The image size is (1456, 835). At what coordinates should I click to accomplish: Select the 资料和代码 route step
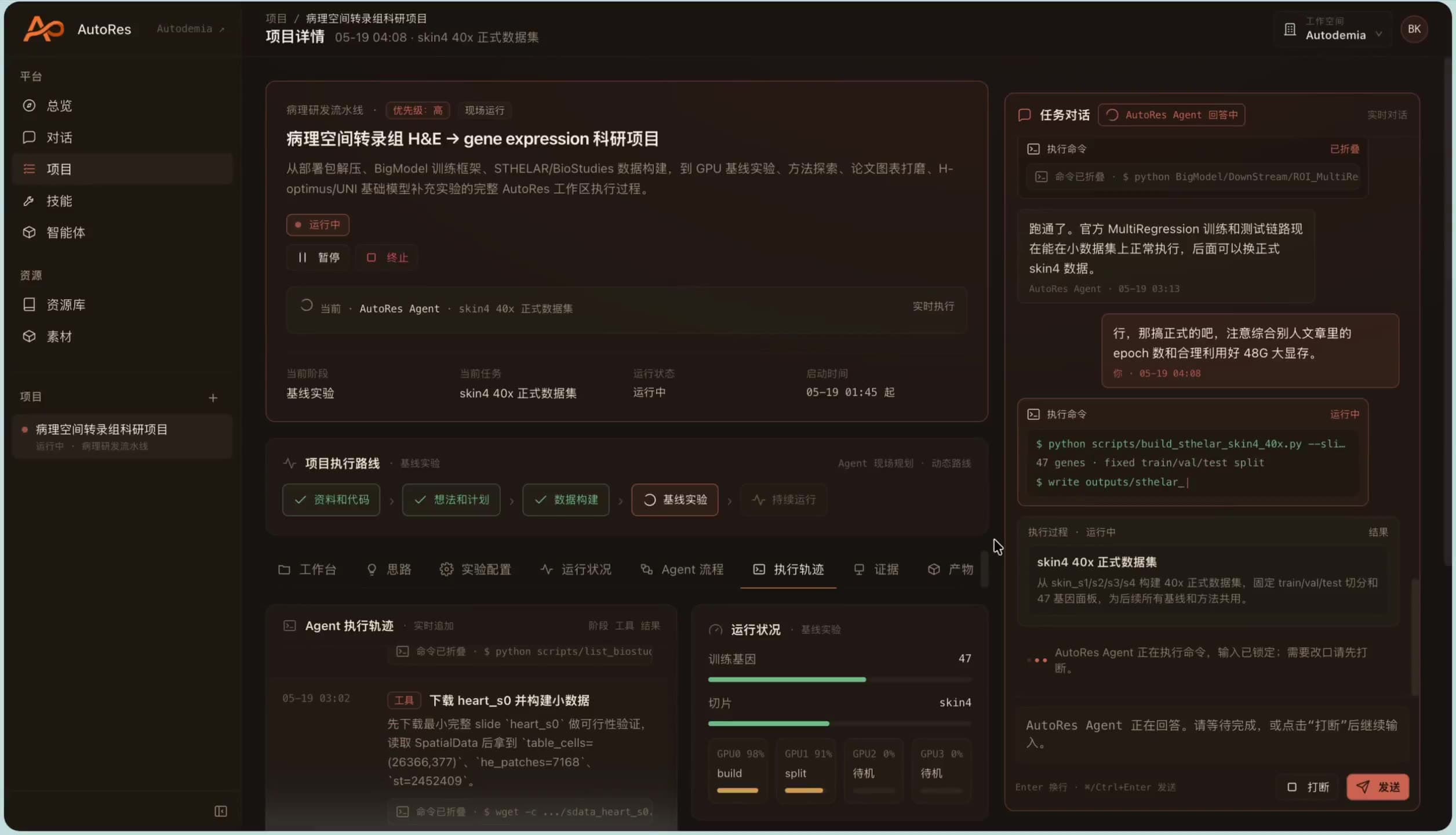click(x=331, y=500)
